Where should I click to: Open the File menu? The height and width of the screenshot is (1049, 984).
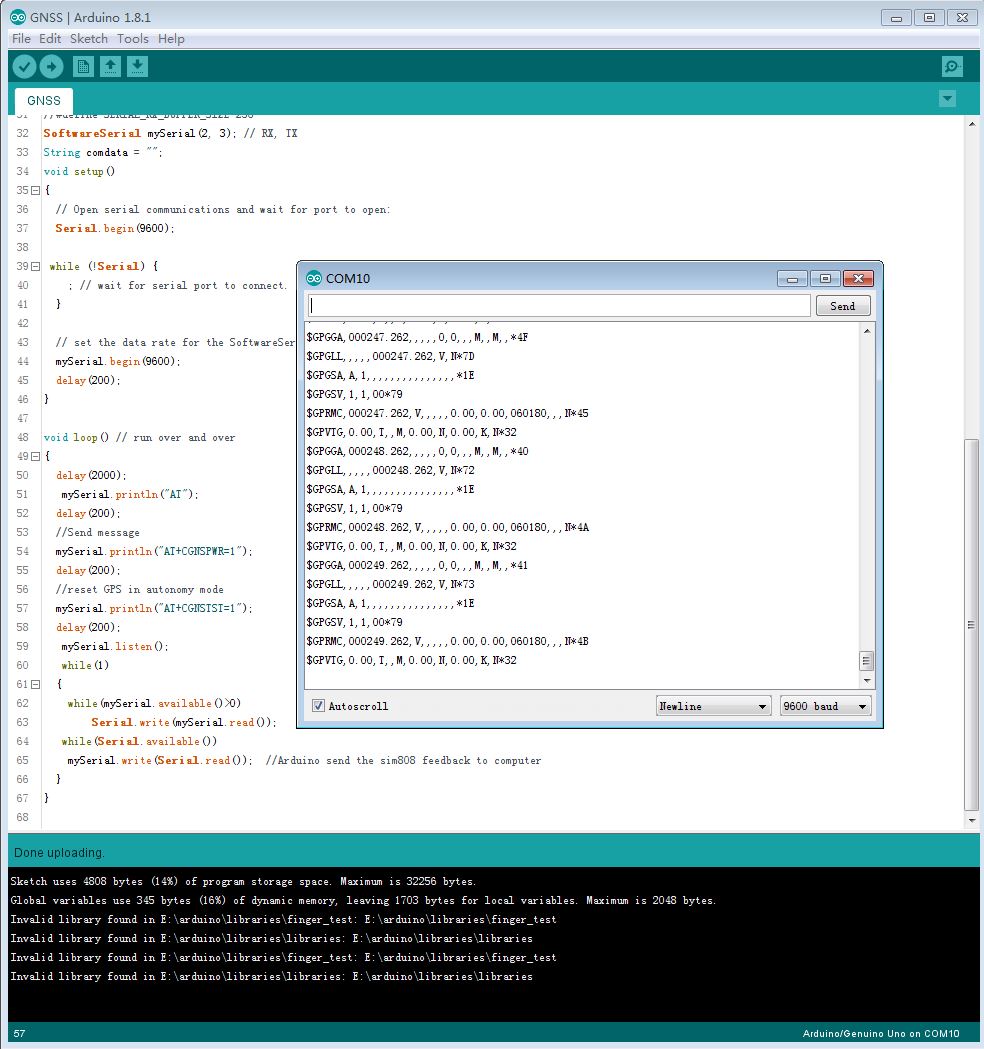click(x=21, y=39)
